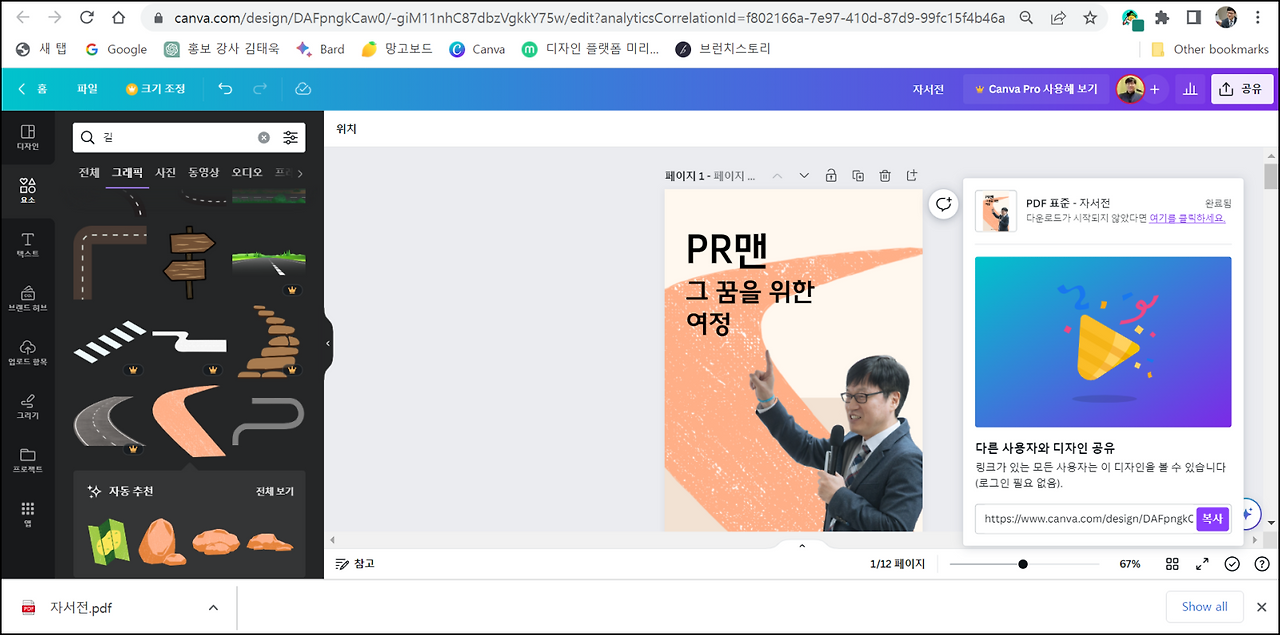Click the 복사 button to copy share link
This screenshot has width=1280, height=635.
[x=1212, y=519]
